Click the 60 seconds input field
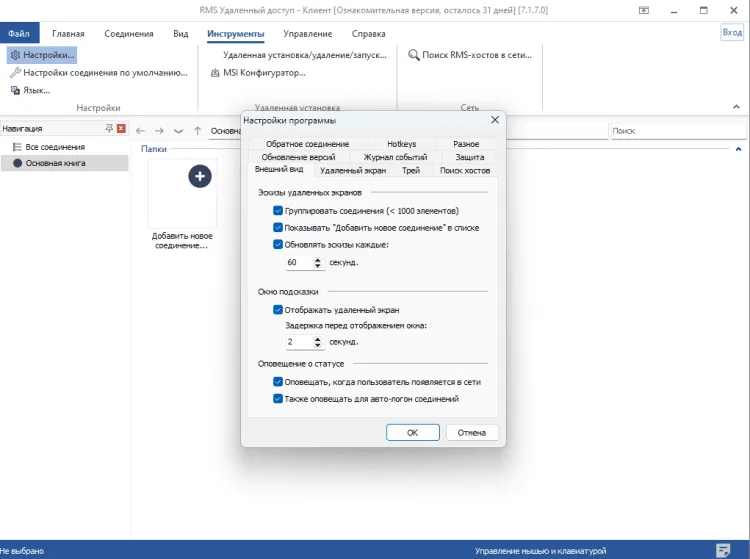Viewport: 750px width, 559px height. (299, 262)
